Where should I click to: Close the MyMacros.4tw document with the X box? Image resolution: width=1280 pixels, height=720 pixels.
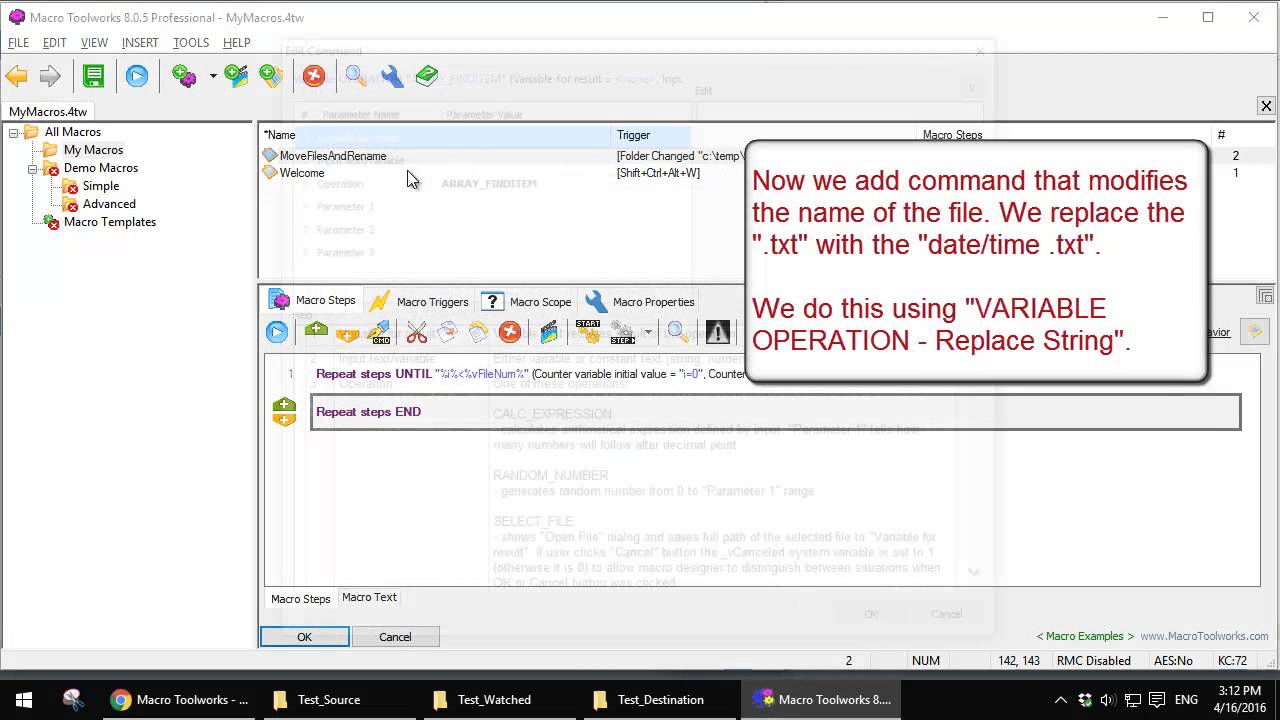1266,106
